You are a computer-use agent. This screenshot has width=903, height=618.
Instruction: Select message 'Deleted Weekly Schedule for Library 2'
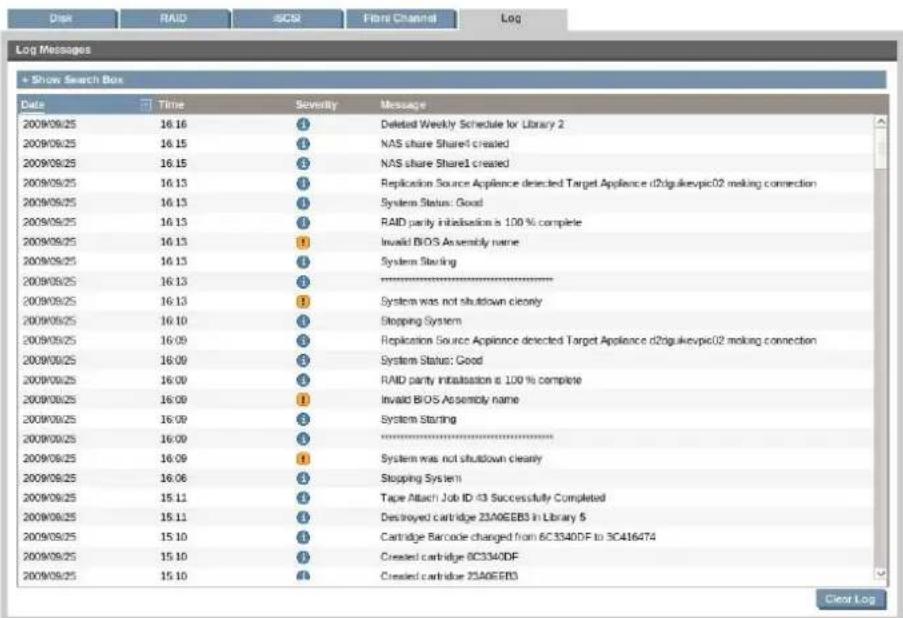[x=472, y=124]
